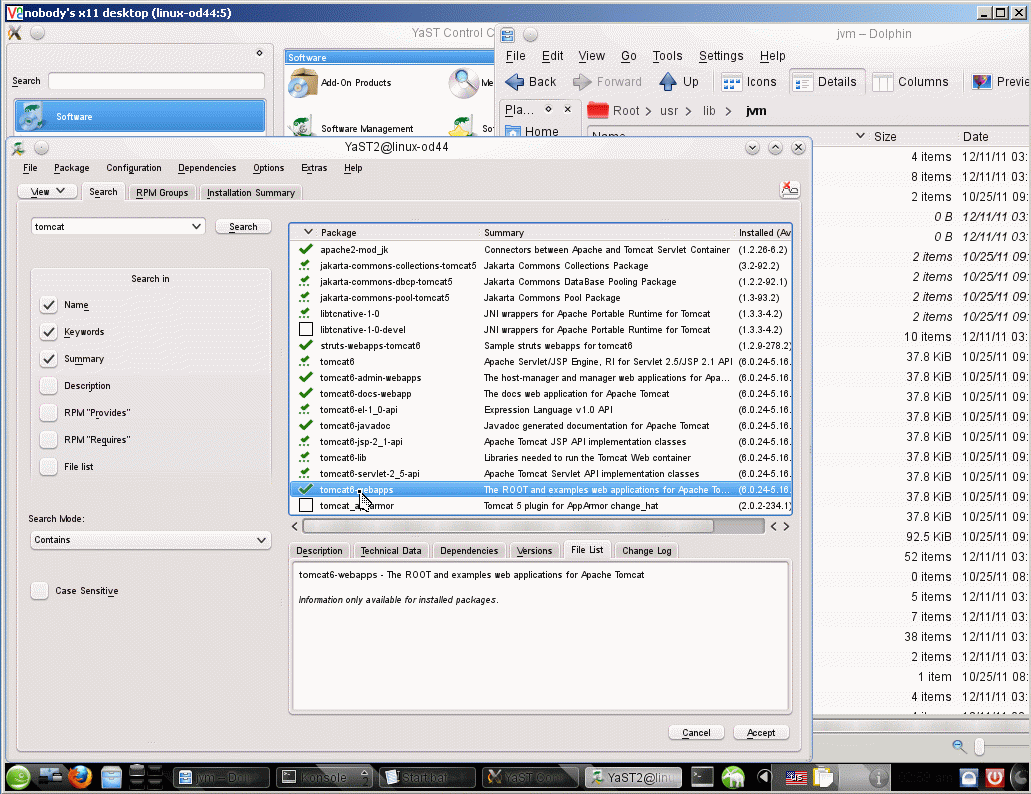Click status icon of tomcat6-admin-webapps package
Image resolution: width=1031 pixels, height=794 pixels.
click(x=305, y=377)
